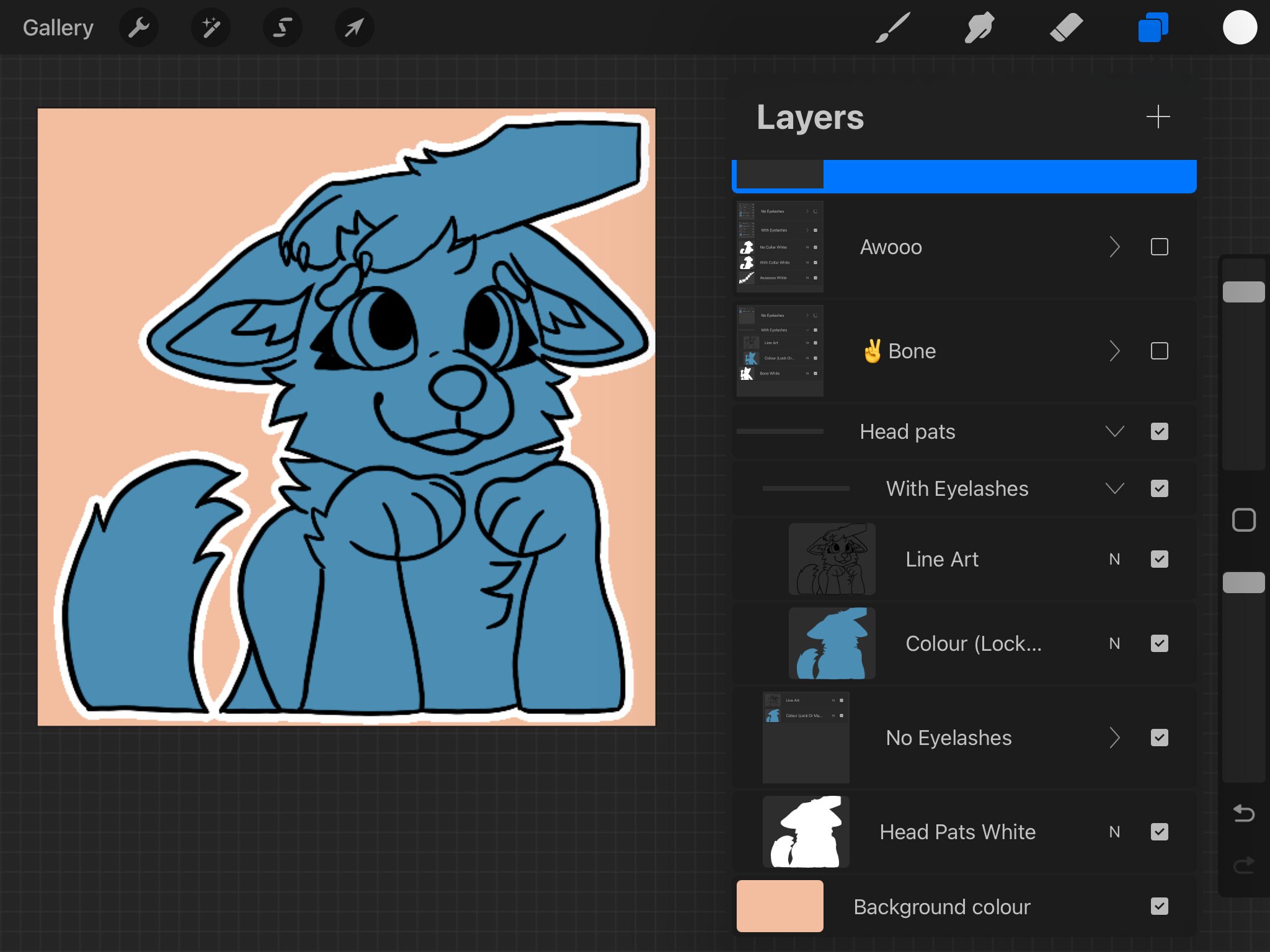This screenshot has width=1270, height=952.
Task: Collapse the With Eyelashes group
Action: [x=1114, y=488]
